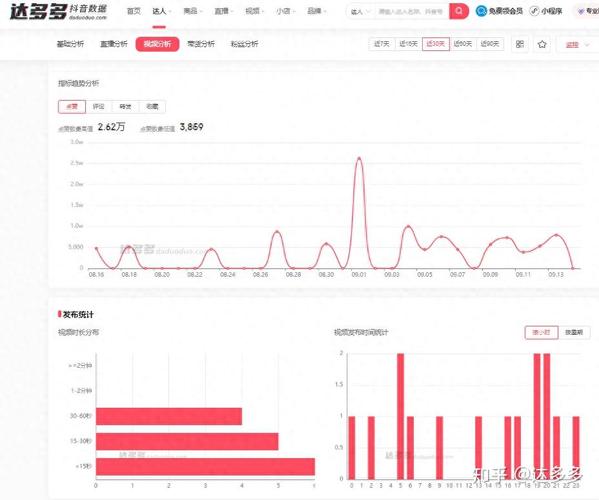The width and height of the screenshot is (599, 500).
Task: Click the 15-30秒 bar in duration chart
Action: 187,442
